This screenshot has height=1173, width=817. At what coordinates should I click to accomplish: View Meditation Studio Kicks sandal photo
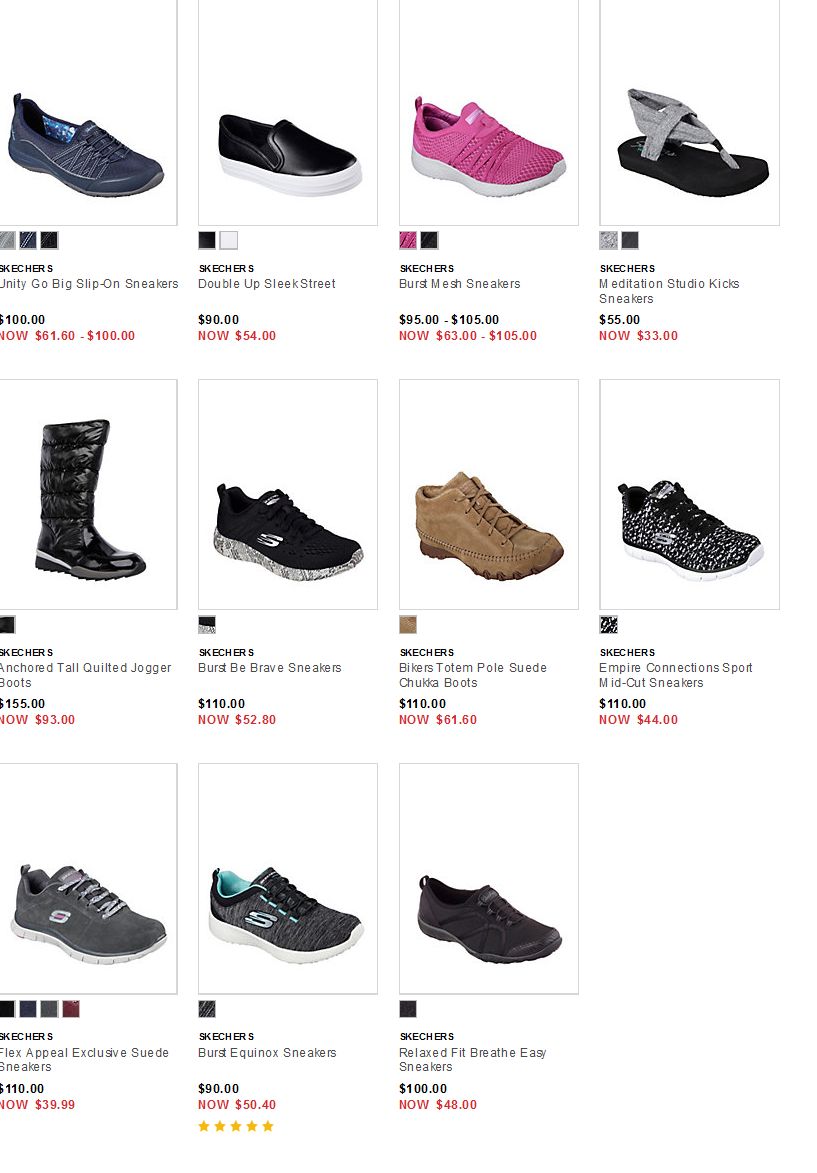pyautogui.click(x=689, y=112)
